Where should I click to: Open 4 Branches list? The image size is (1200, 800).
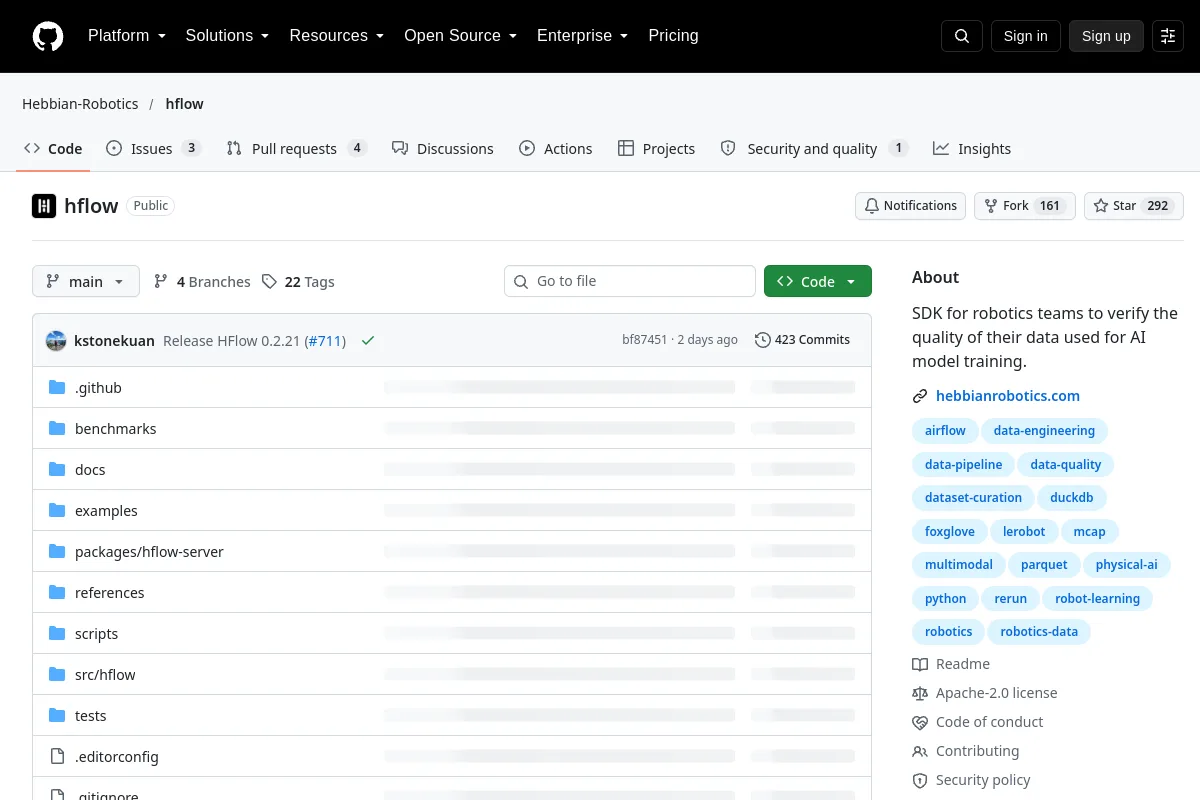click(x=202, y=282)
